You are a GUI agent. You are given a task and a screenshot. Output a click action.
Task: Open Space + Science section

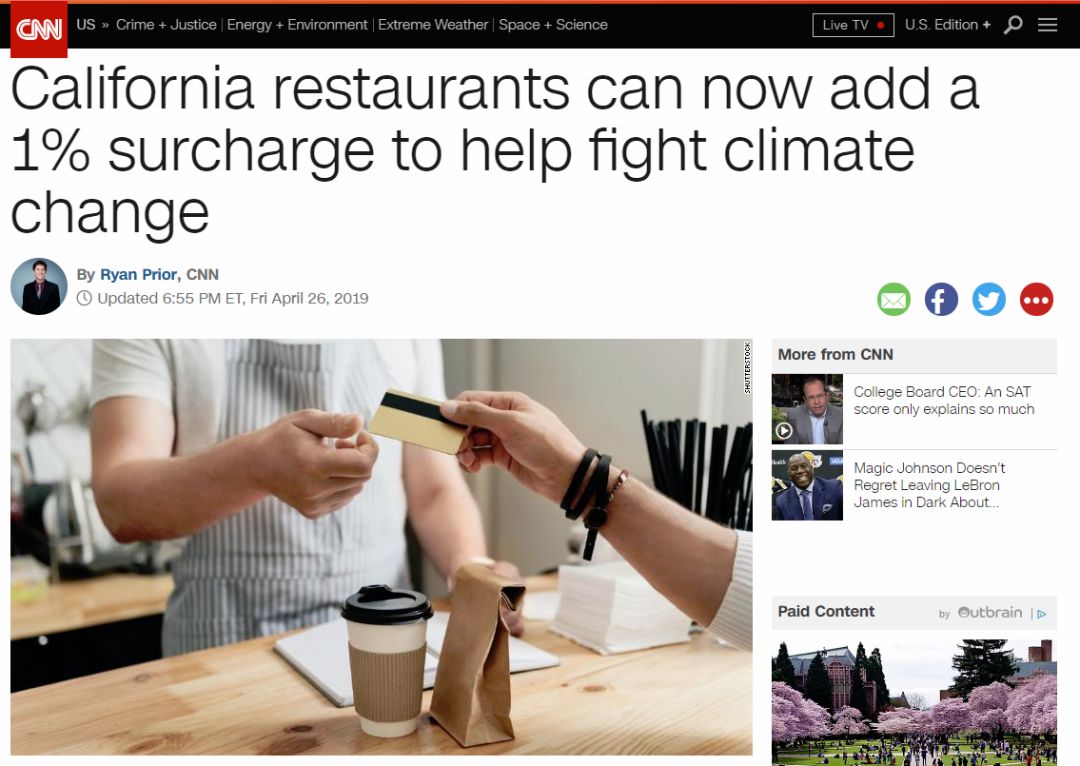coord(553,25)
